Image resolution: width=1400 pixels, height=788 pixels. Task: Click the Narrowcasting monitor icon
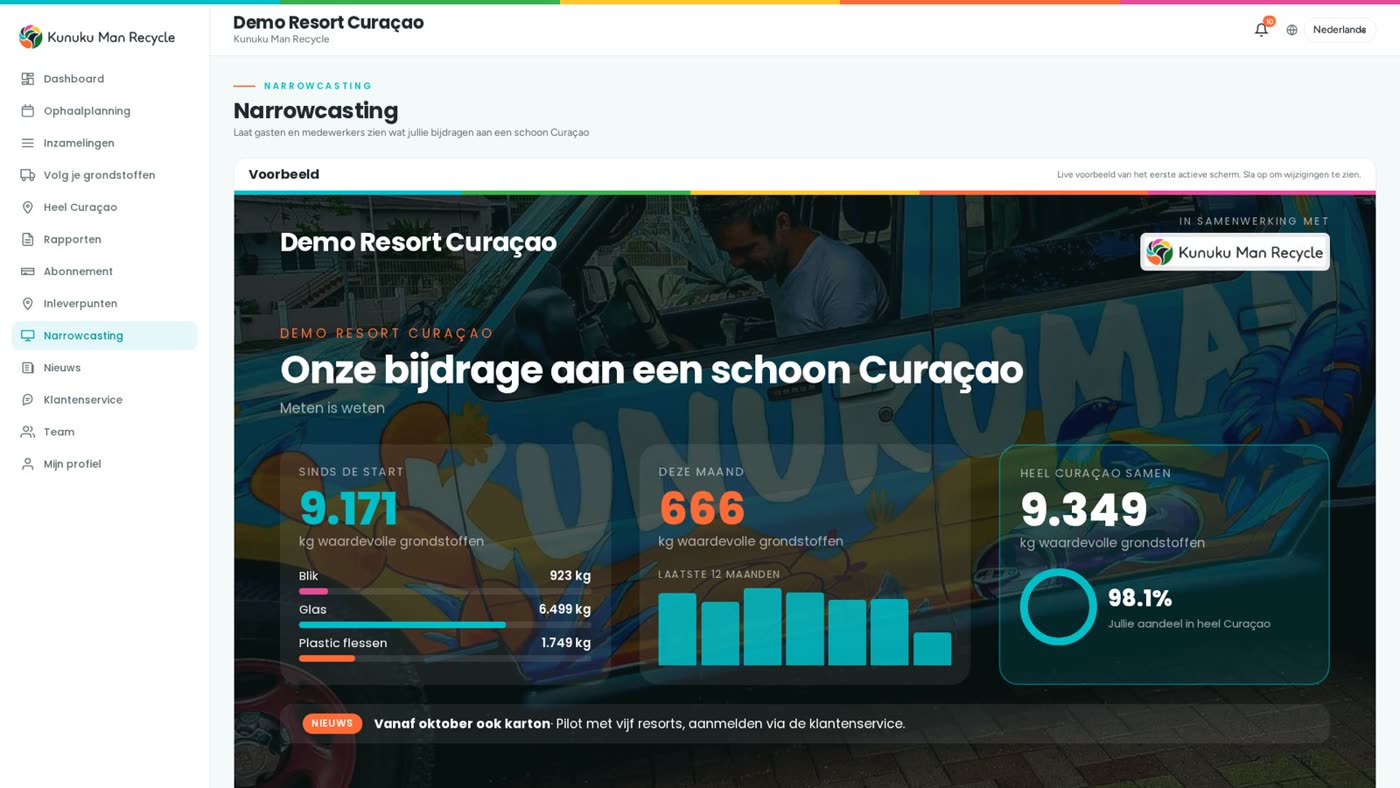(28, 335)
